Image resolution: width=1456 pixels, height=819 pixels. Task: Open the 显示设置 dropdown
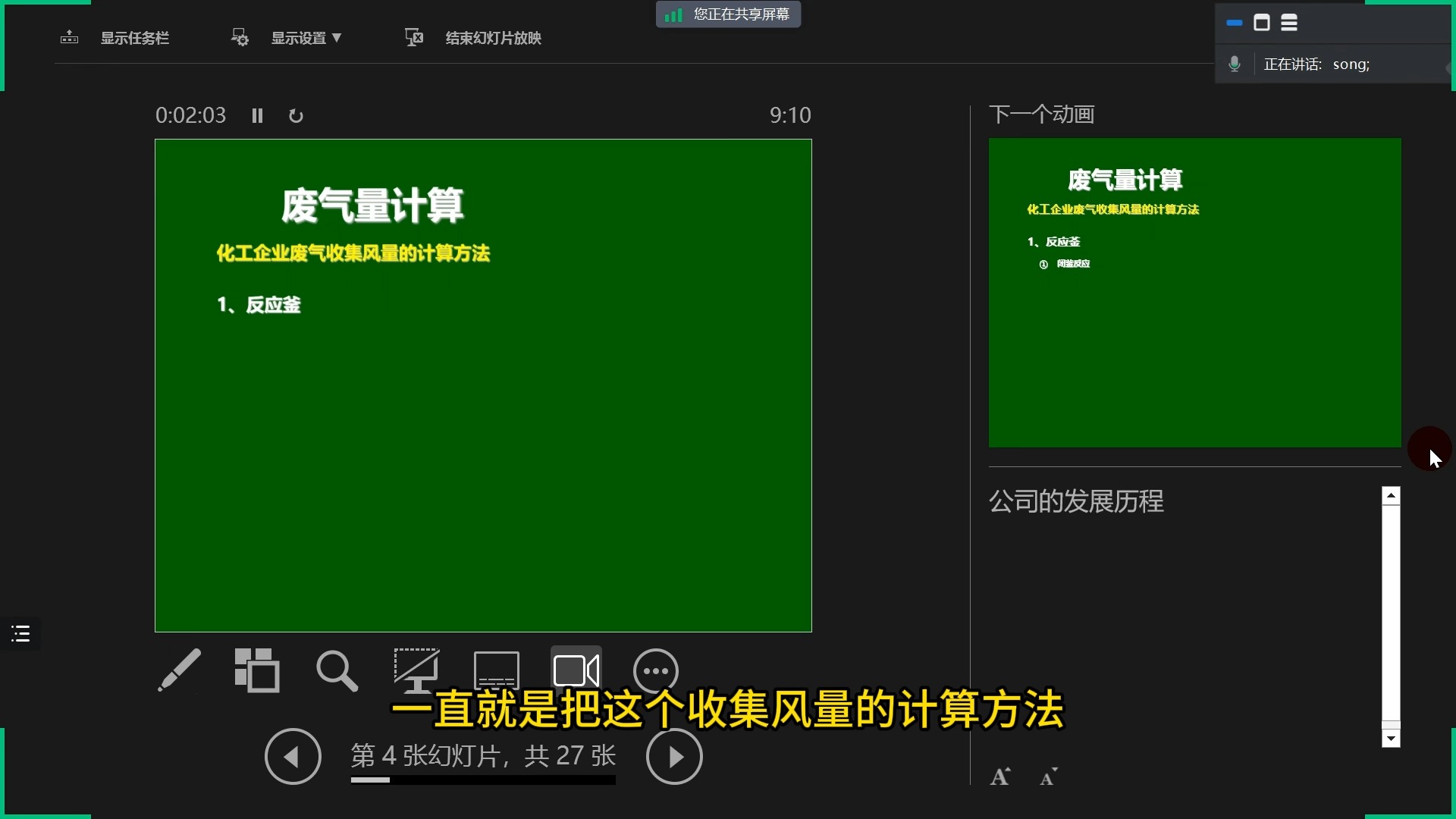tap(306, 38)
